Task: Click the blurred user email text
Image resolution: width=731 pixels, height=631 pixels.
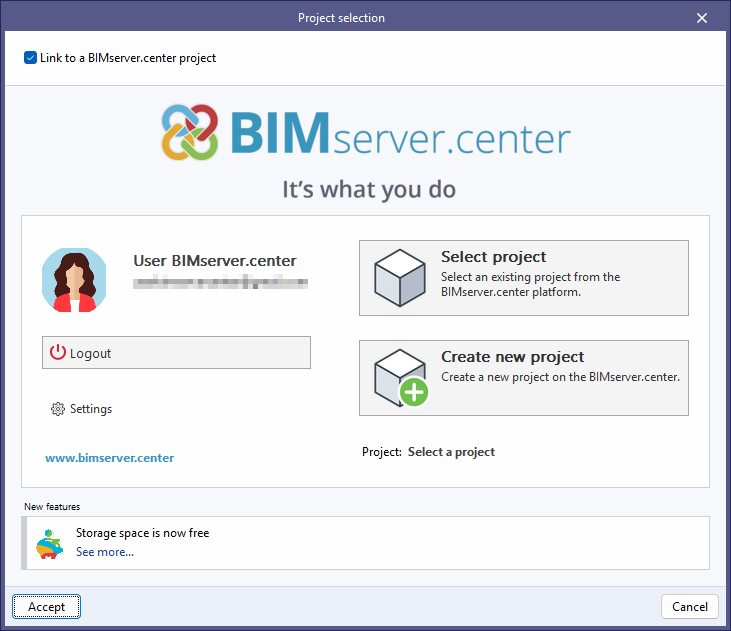Action: click(x=221, y=282)
